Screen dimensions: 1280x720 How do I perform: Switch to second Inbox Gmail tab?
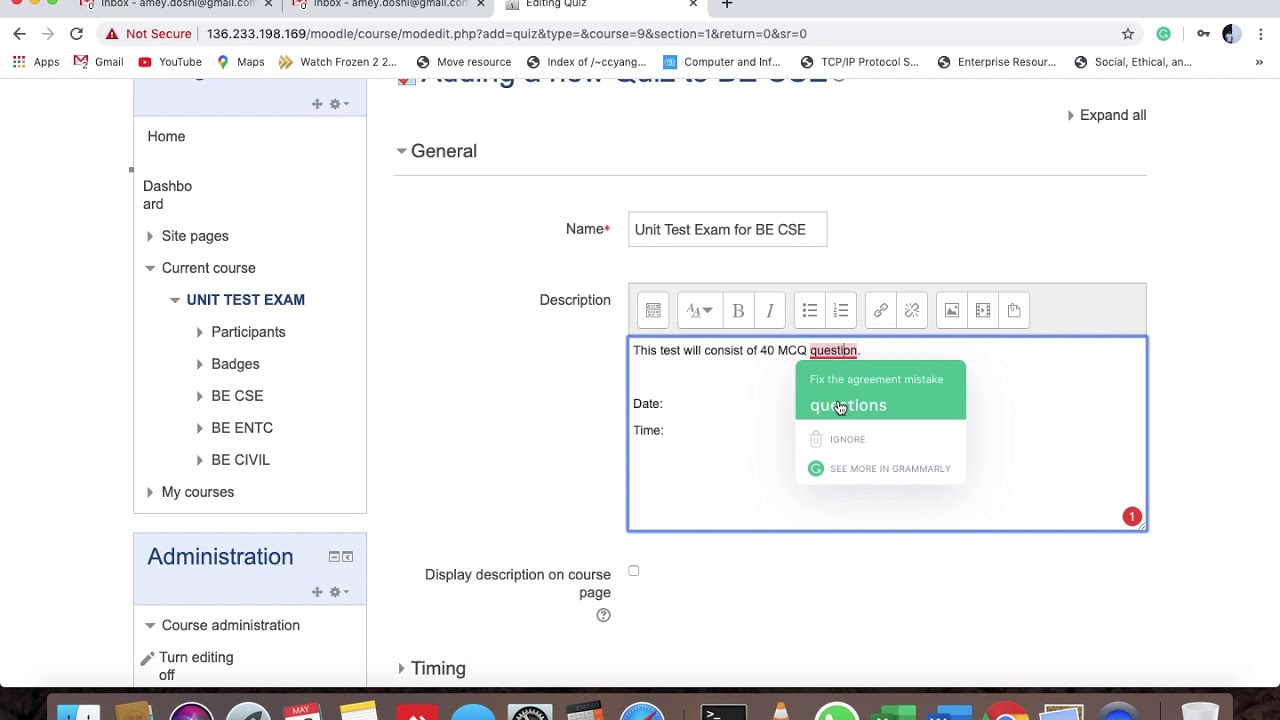pos(390,5)
